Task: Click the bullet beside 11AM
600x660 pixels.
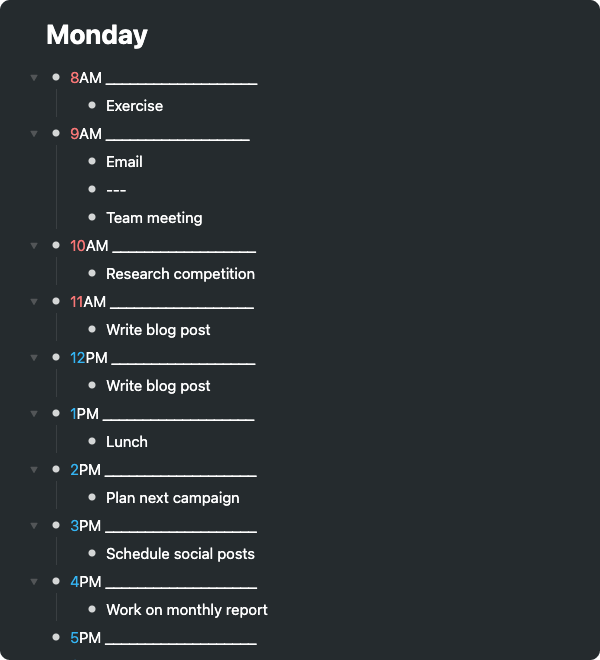Action: click(56, 301)
